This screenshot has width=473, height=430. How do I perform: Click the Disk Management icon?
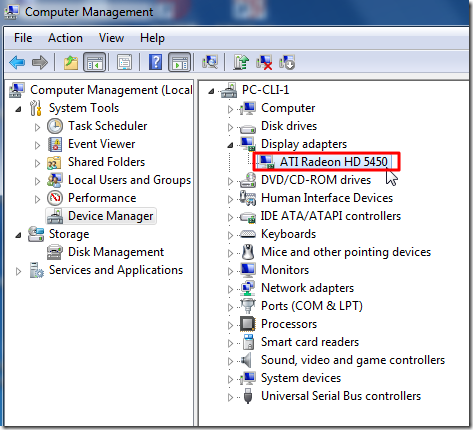tap(55, 252)
